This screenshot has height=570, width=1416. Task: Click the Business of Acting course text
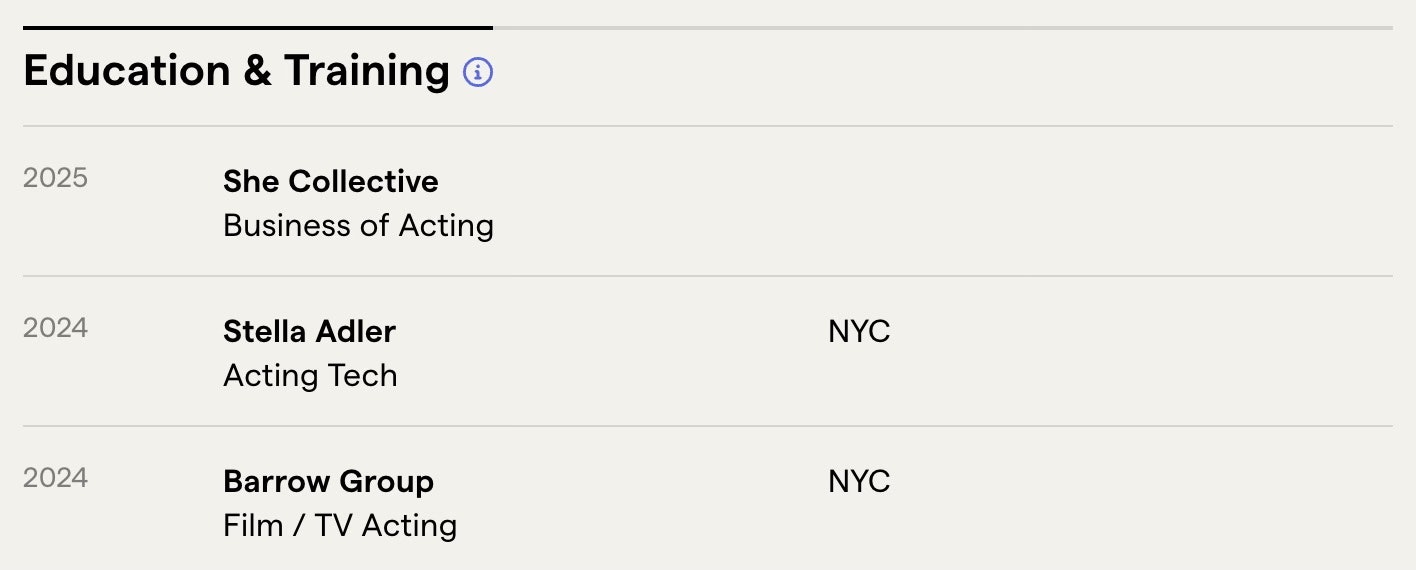358,226
